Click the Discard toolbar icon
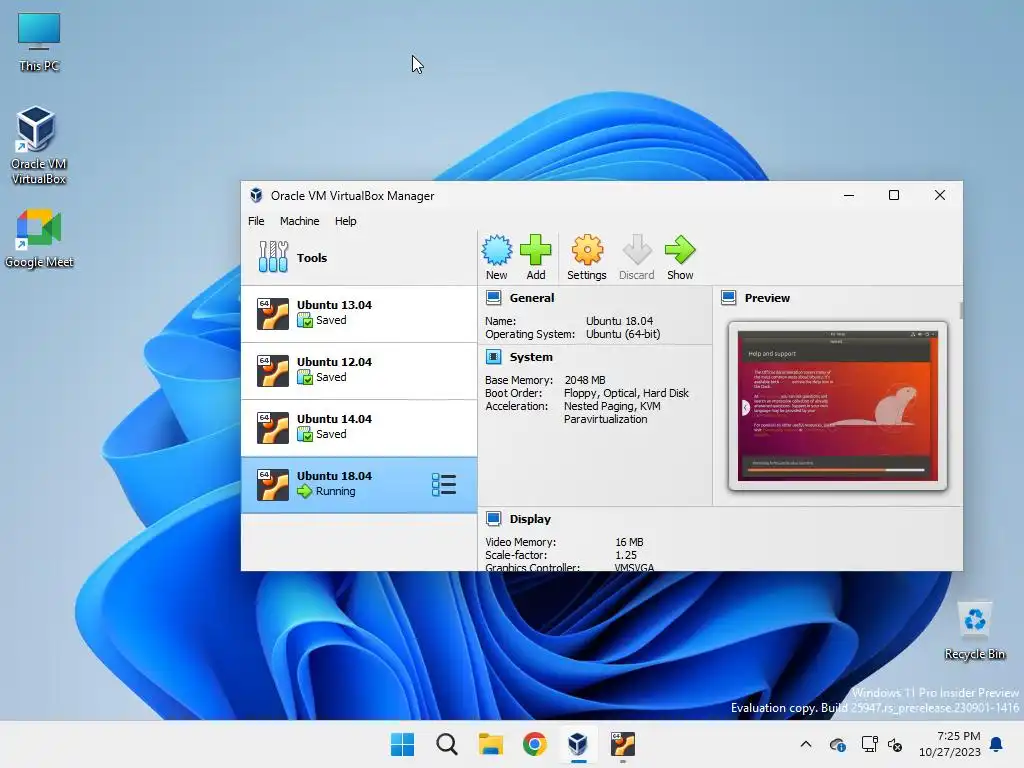Screen dimensions: 1024x768 tap(637, 249)
